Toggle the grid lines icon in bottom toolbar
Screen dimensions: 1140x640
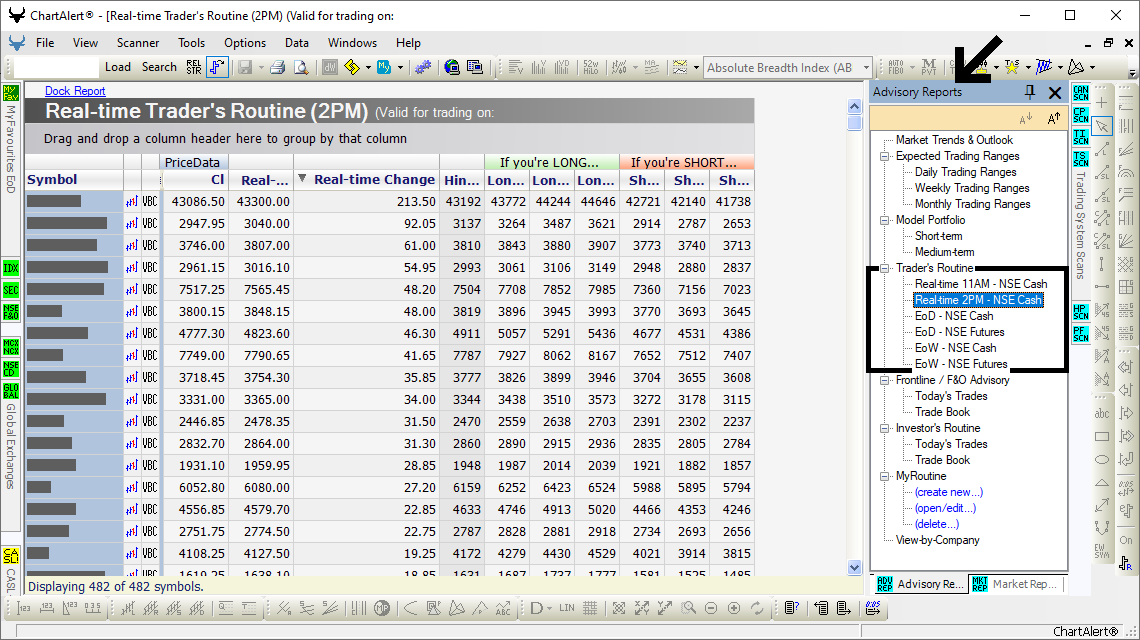pos(590,608)
